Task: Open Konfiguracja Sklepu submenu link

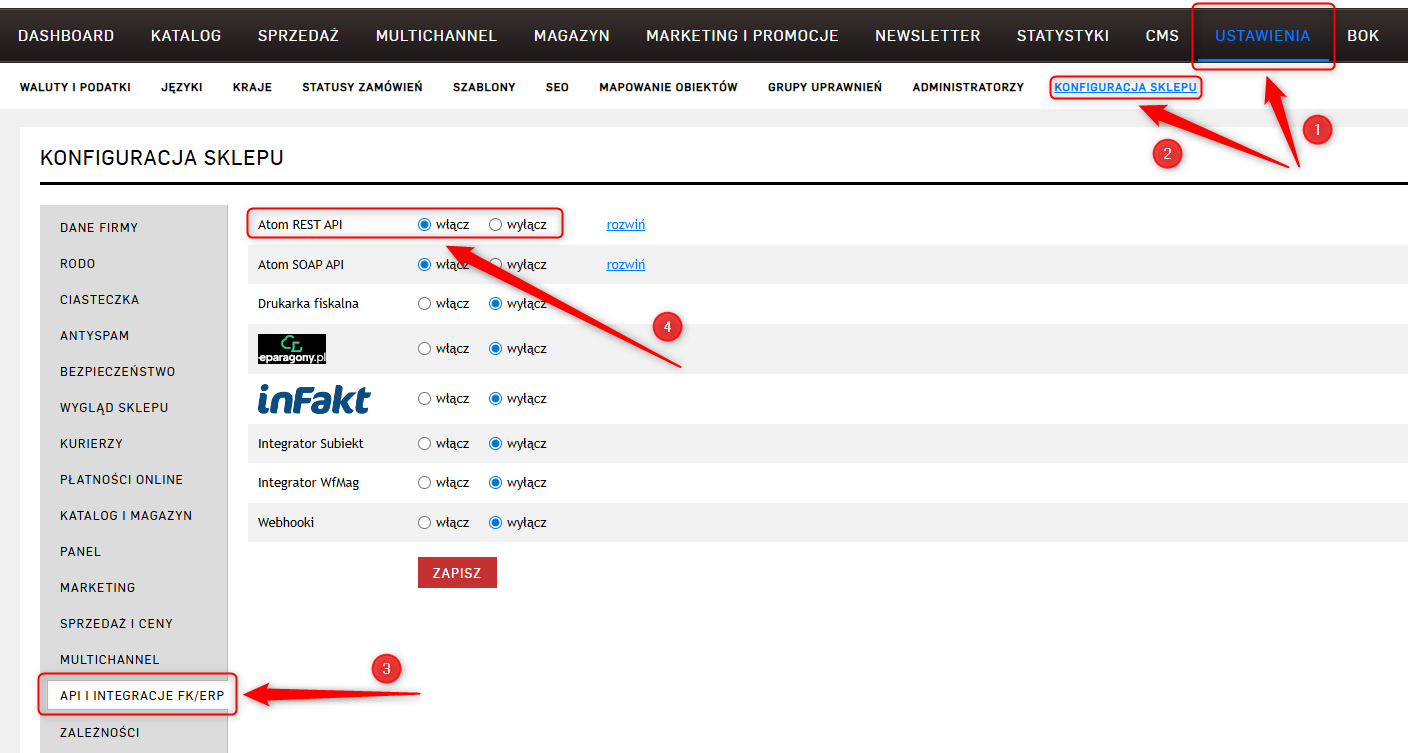Action: point(1125,88)
